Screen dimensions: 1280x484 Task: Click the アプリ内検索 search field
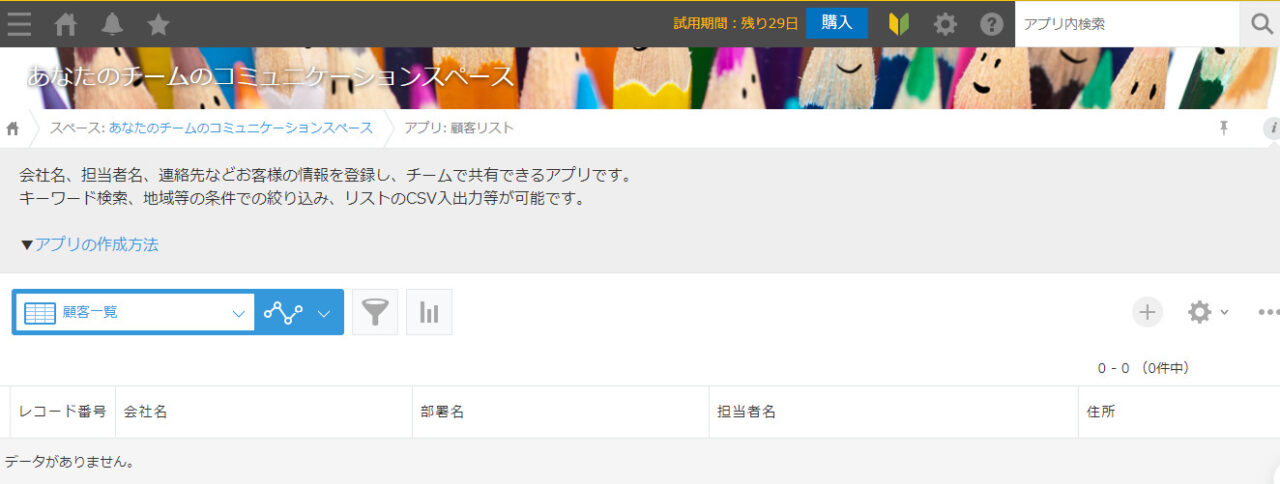(1127, 24)
